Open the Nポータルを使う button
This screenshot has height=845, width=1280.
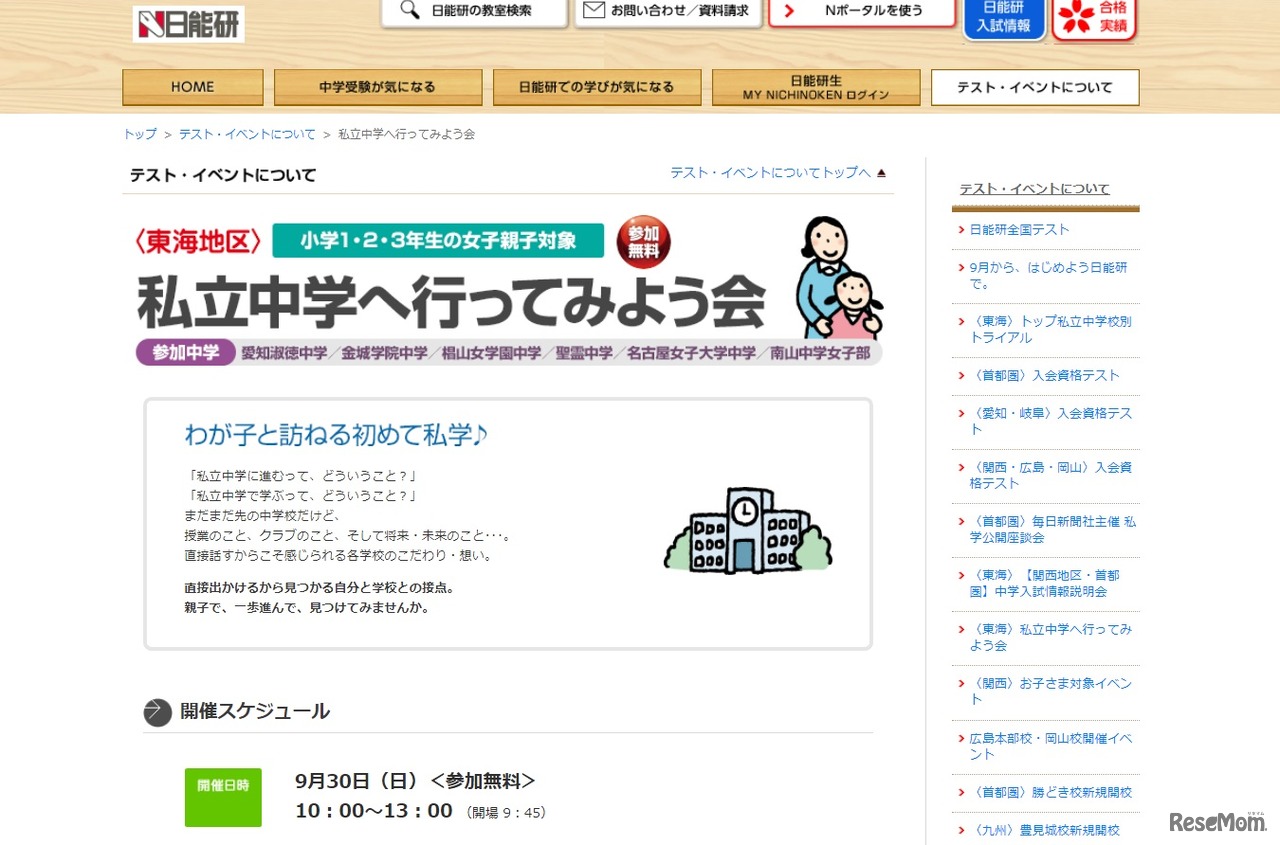[862, 11]
